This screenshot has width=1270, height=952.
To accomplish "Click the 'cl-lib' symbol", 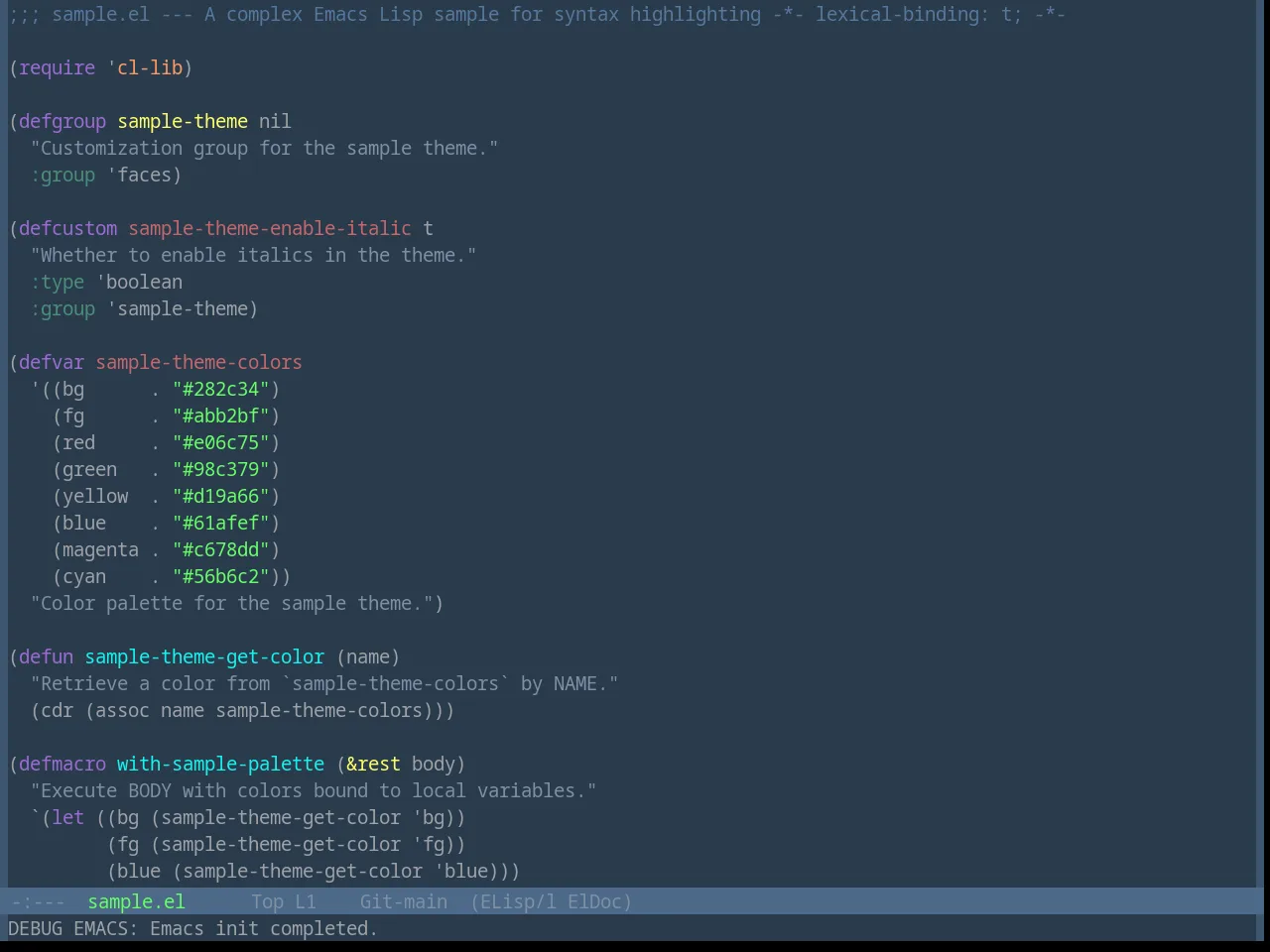I will pyautogui.click(x=150, y=67).
